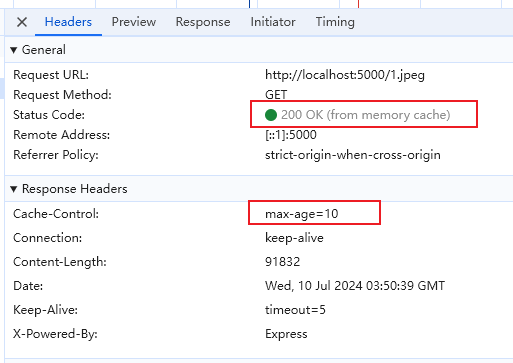Image resolution: width=513 pixels, height=363 pixels.
Task: Click the Referrer Policy label
Action: (56, 155)
